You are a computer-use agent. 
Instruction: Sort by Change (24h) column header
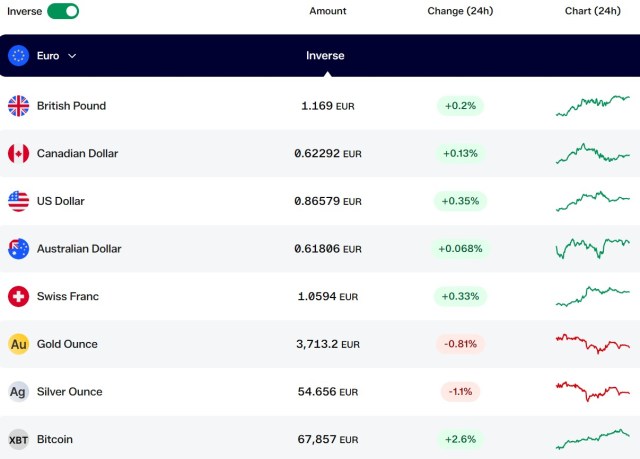[460, 11]
